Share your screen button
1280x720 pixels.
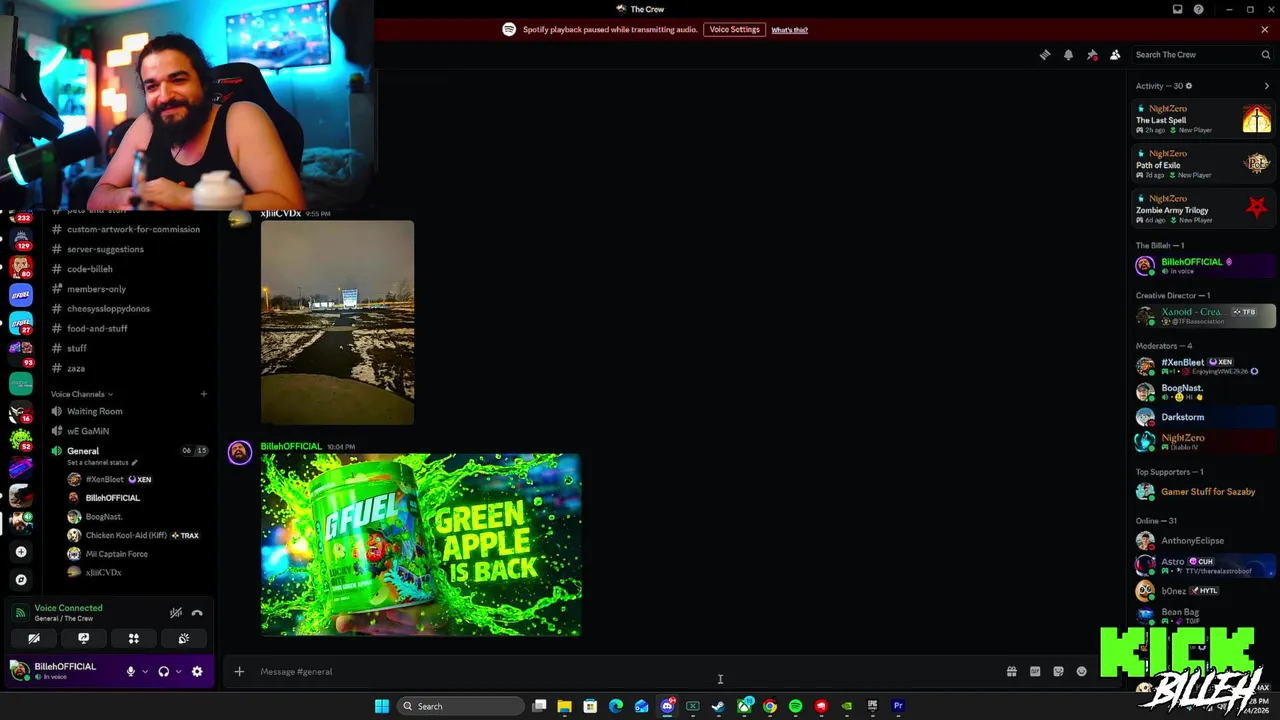coord(84,638)
